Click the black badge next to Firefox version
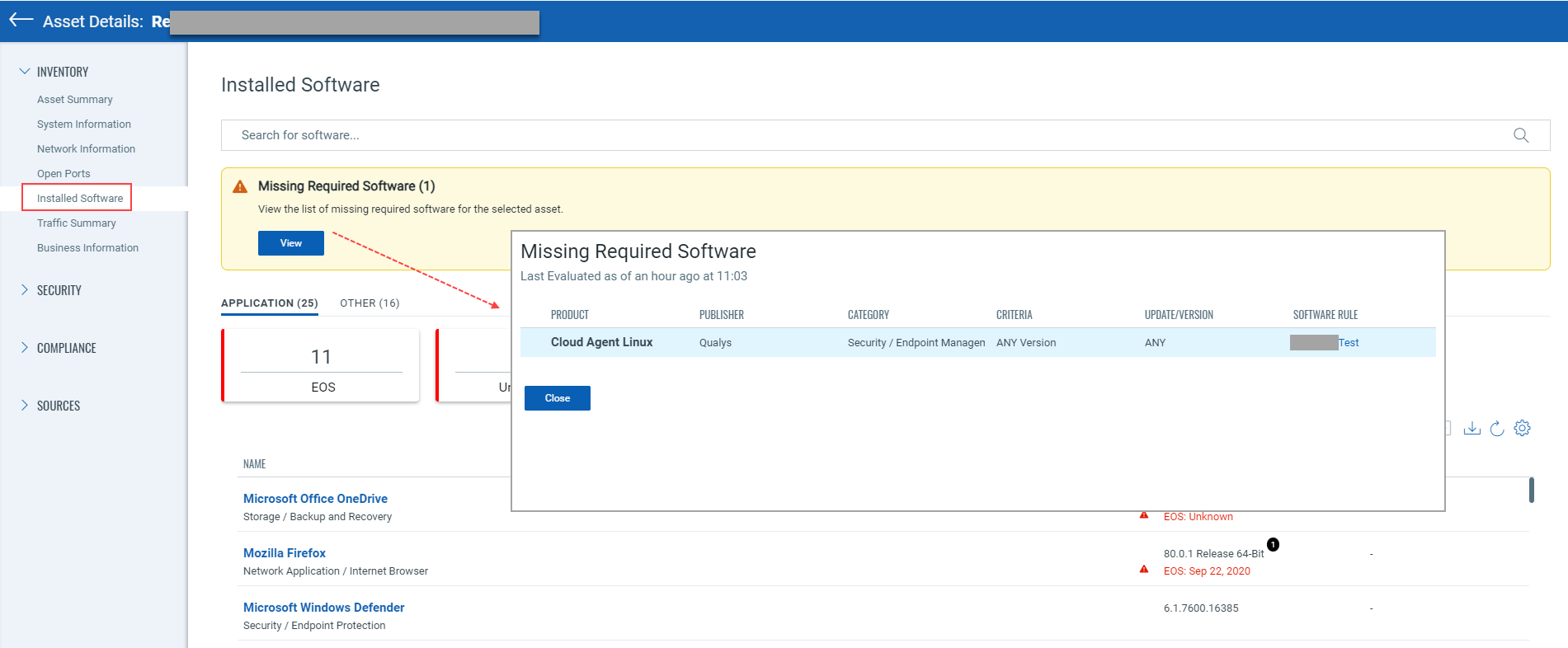Screen dimensions: 1568x648 click(x=1273, y=544)
